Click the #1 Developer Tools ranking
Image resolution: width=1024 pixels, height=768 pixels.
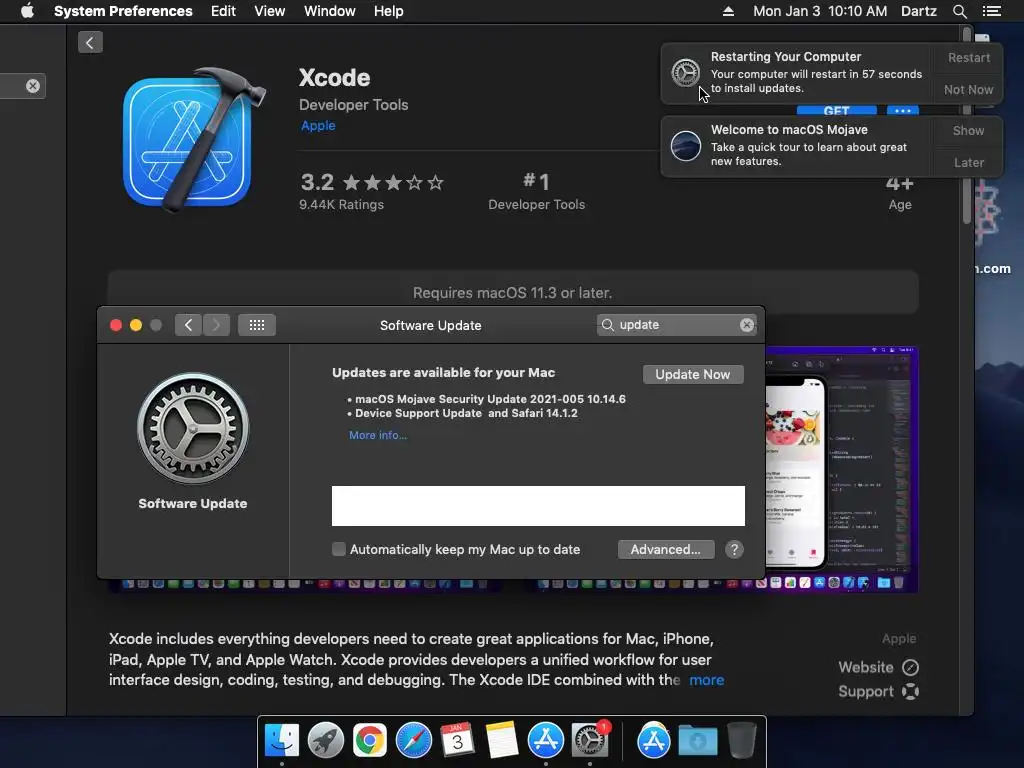[536, 191]
